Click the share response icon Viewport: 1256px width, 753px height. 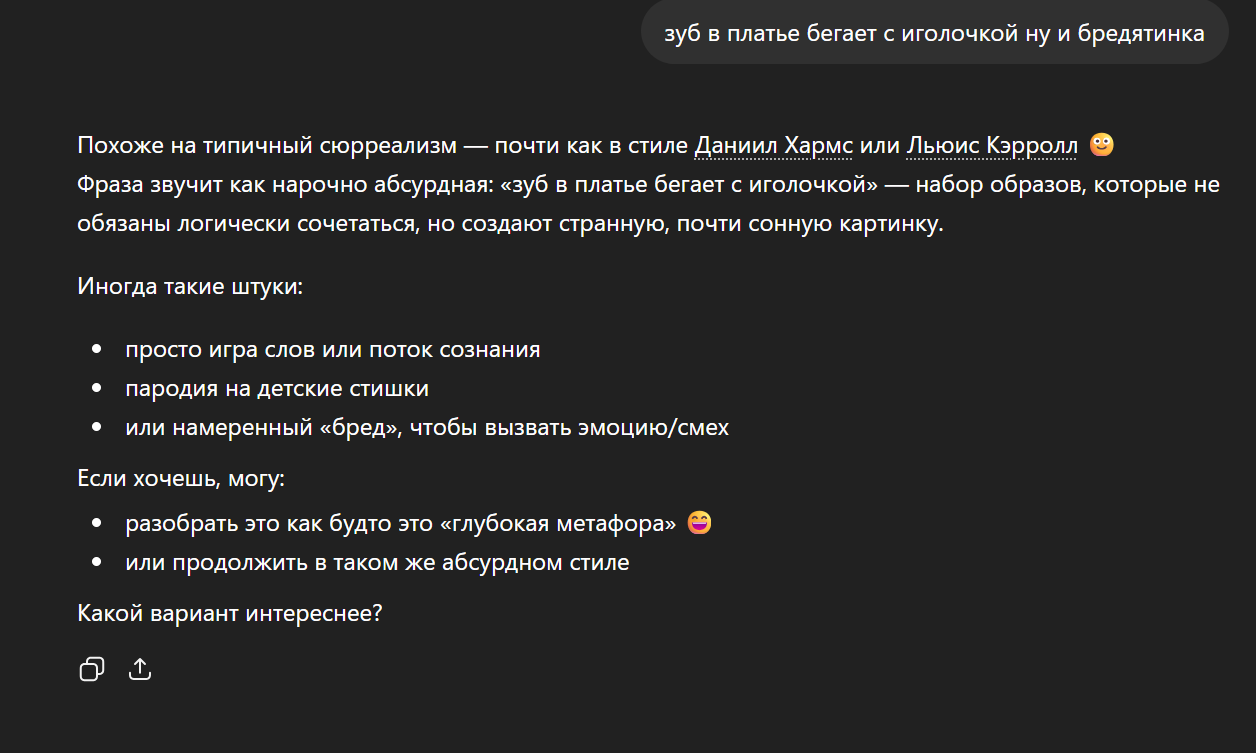pyautogui.click(x=140, y=669)
